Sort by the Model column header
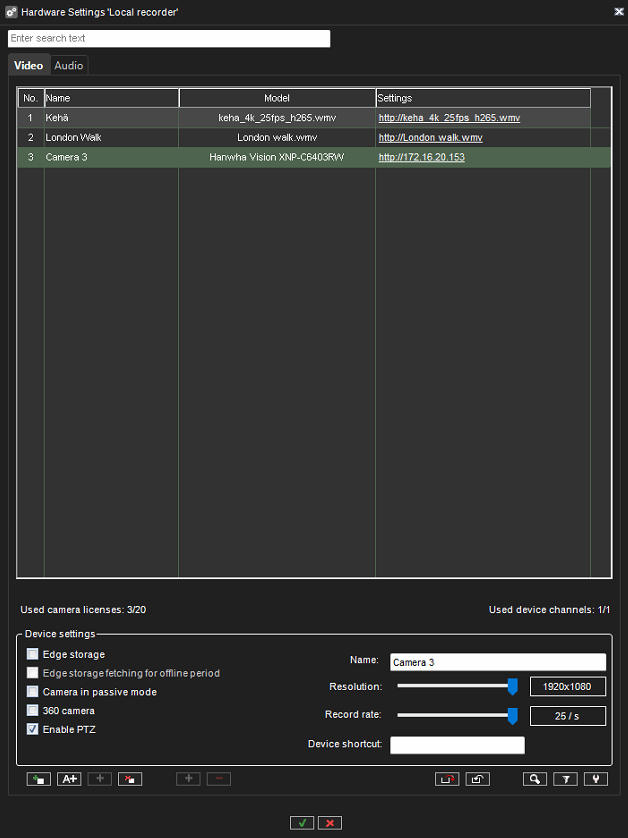 (x=277, y=98)
